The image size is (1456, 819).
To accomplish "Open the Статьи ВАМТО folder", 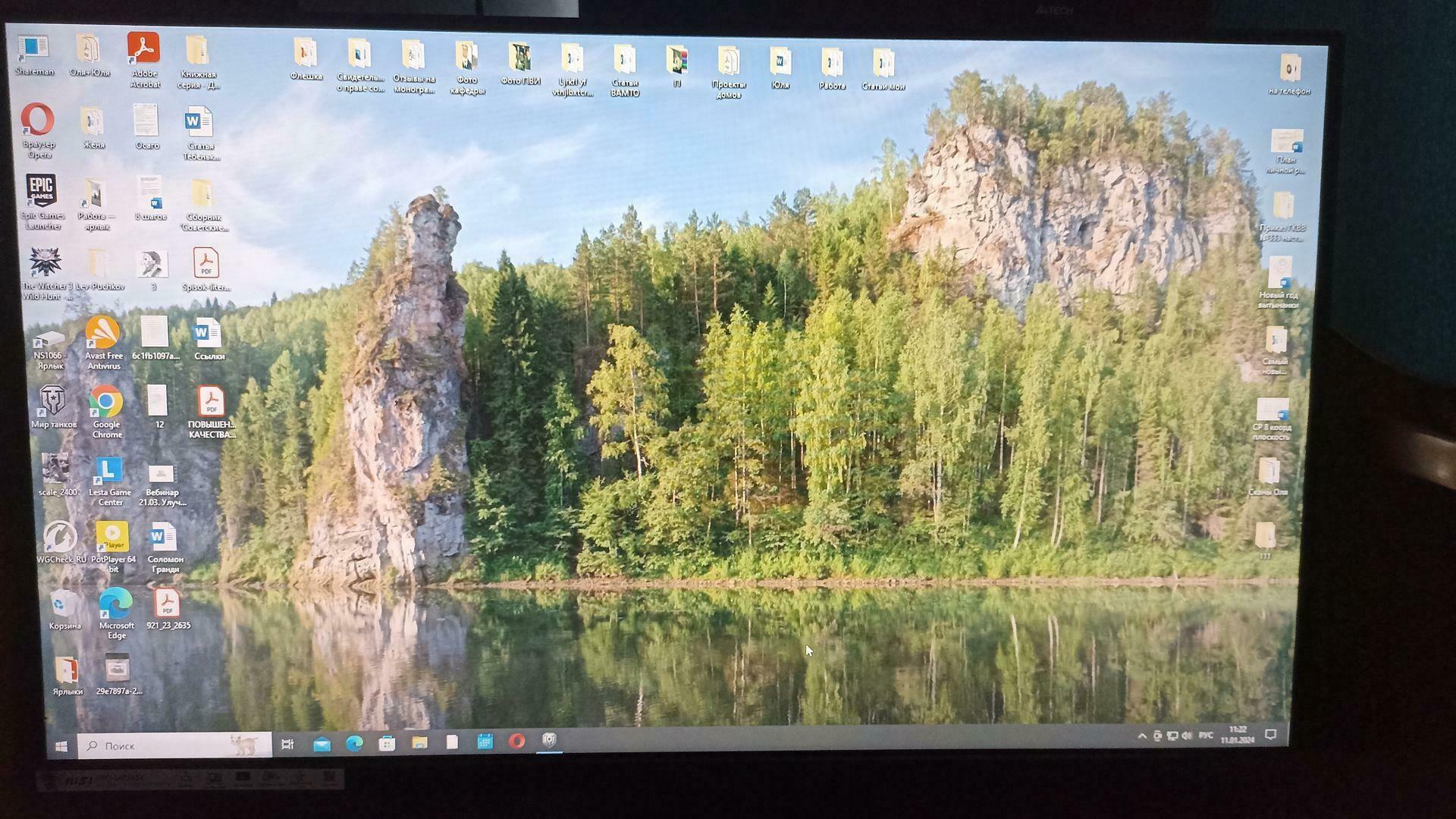I will pyautogui.click(x=625, y=71).
